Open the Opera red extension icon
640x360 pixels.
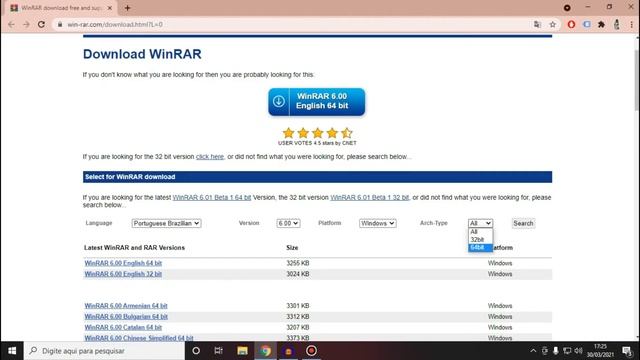571,24
